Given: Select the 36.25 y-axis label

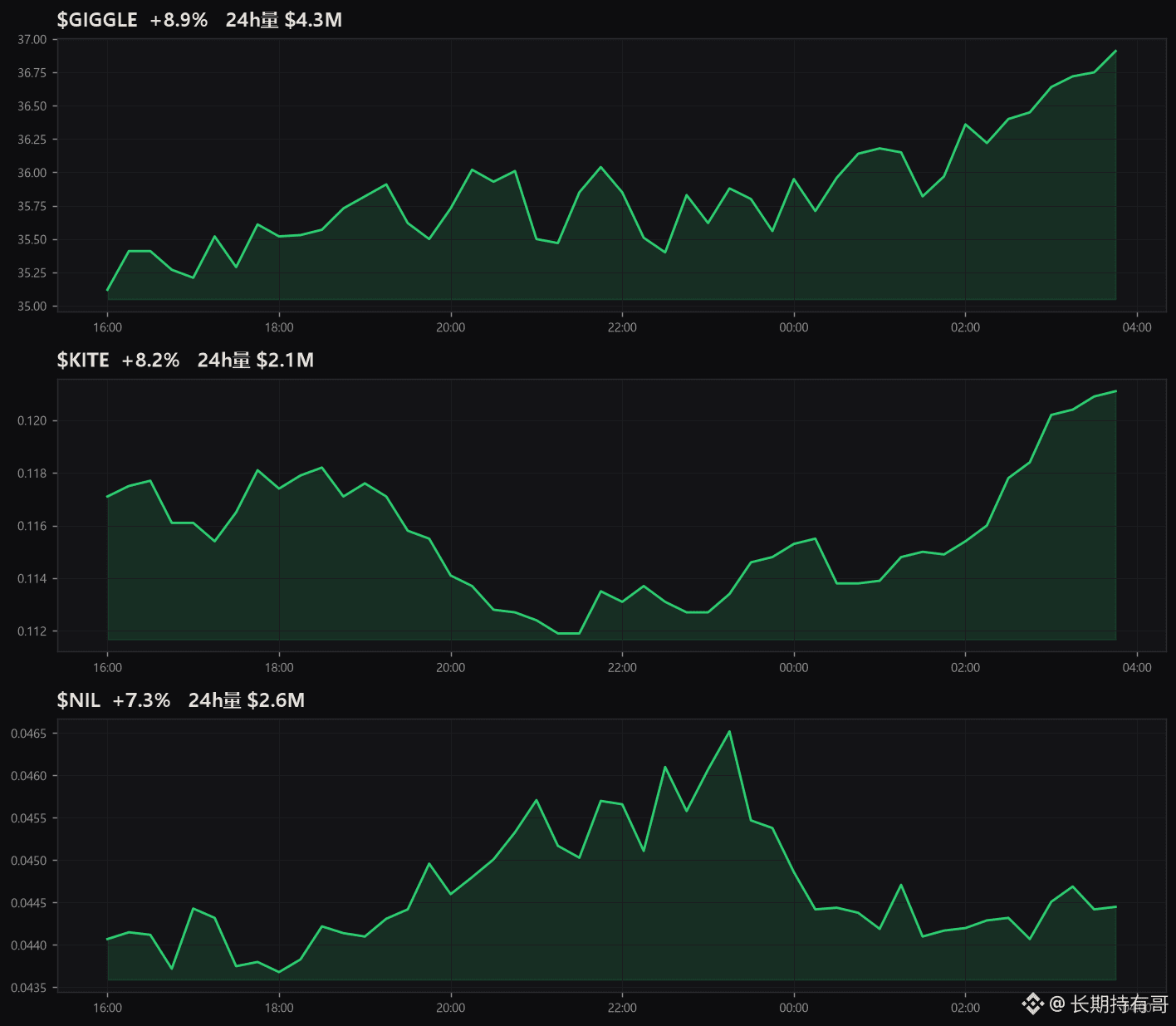Looking at the screenshot, I should click(x=32, y=140).
